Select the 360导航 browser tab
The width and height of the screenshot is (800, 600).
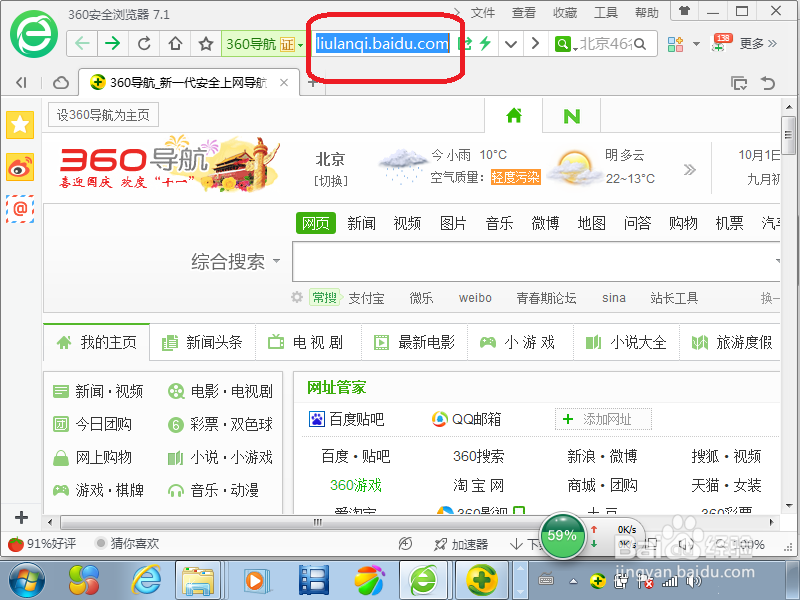pyautogui.click(x=189, y=83)
